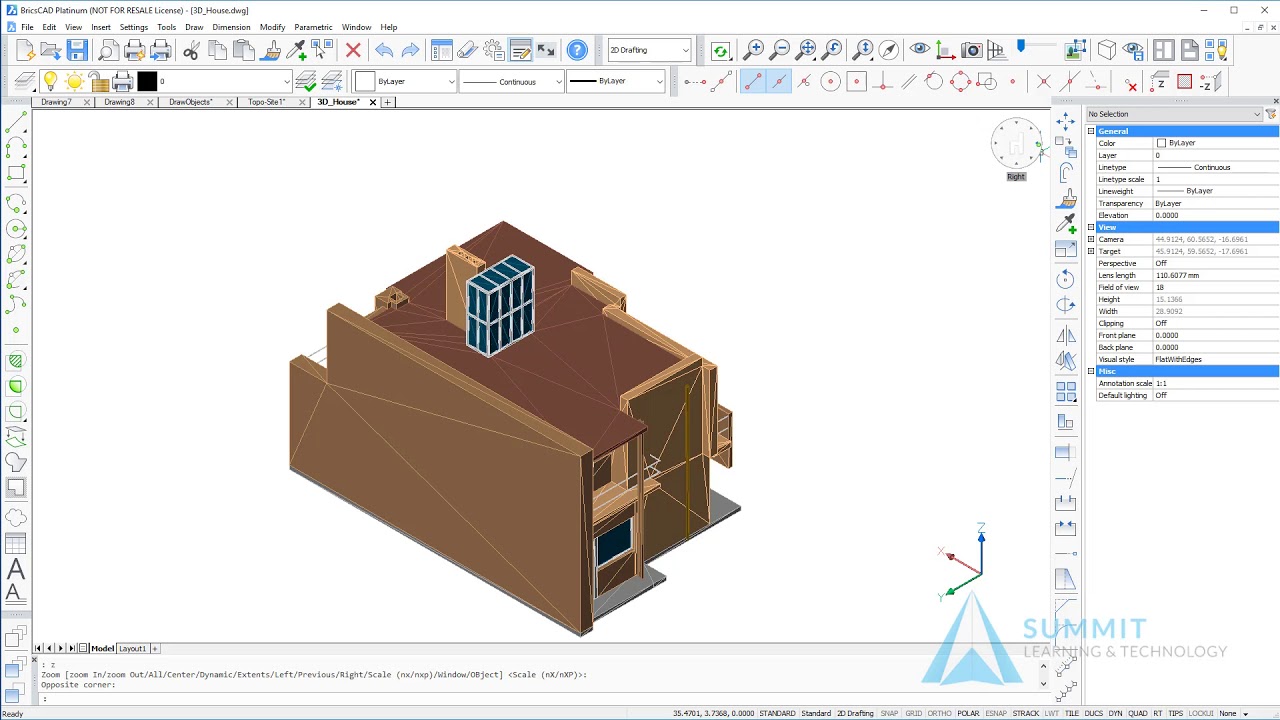Select the Hatch tool in left toolbar

click(x=16, y=361)
